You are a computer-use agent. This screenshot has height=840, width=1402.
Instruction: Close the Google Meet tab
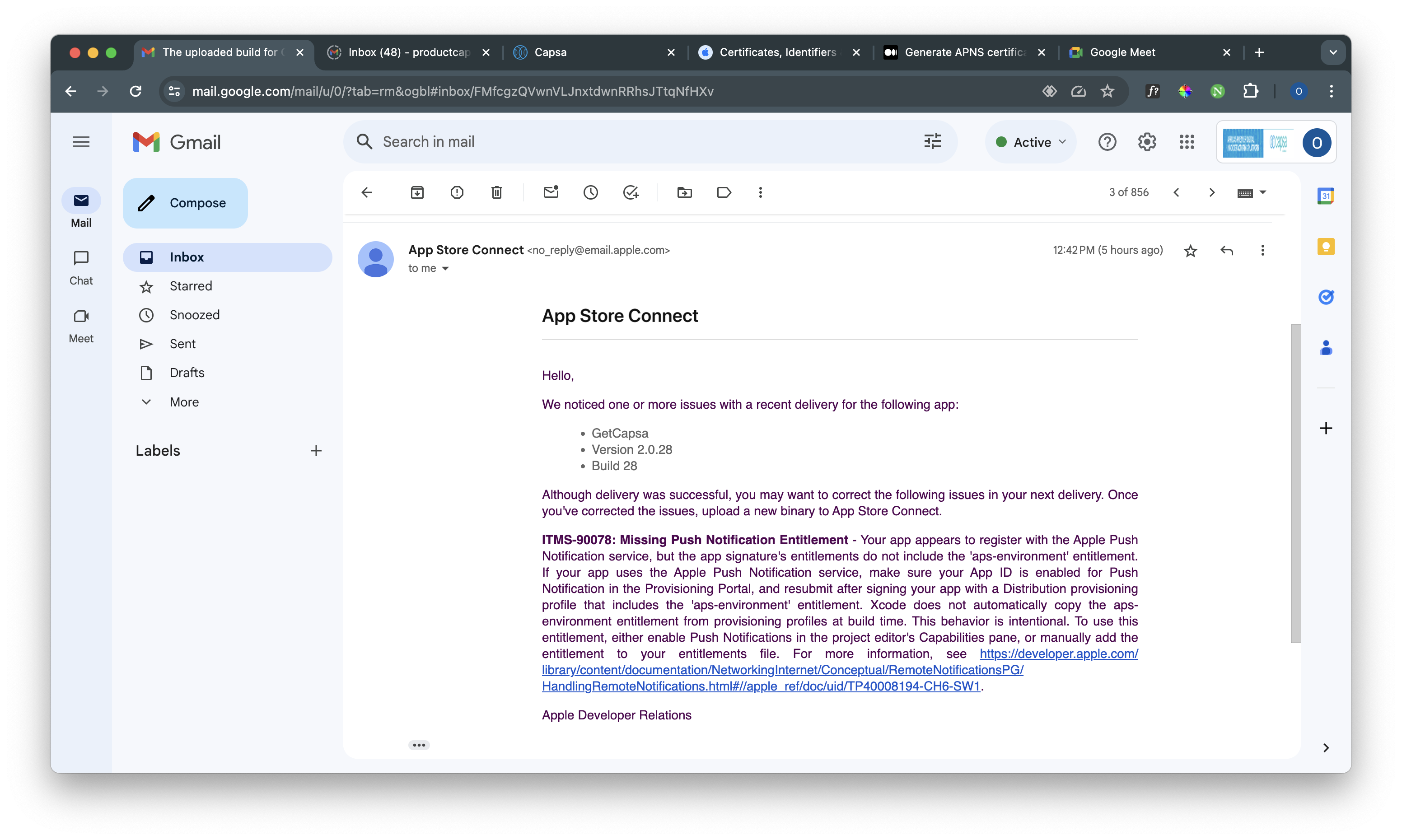tap(1227, 52)
